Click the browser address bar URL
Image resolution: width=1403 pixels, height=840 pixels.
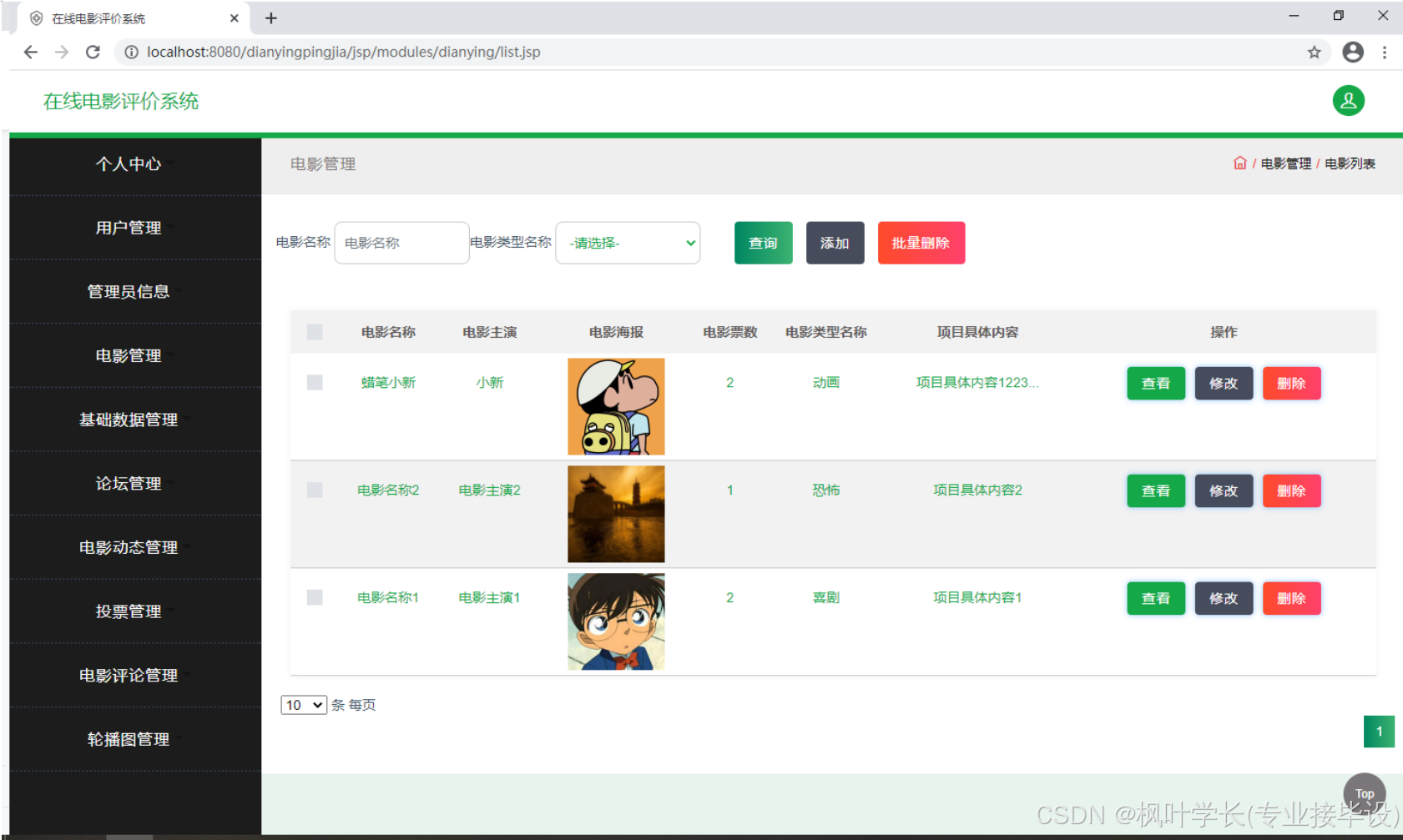click(344, 52)
